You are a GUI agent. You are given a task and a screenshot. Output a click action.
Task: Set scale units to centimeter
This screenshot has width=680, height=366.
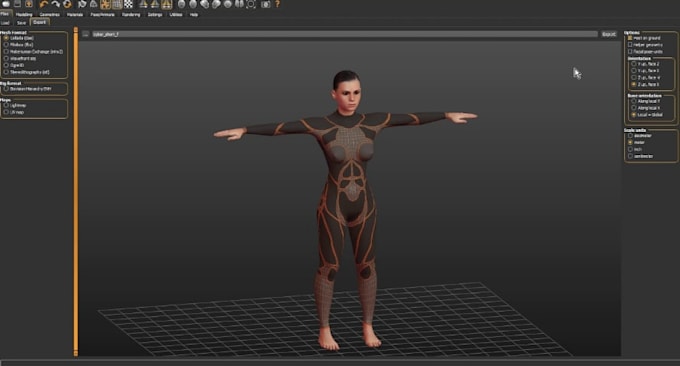pos(641,156)
